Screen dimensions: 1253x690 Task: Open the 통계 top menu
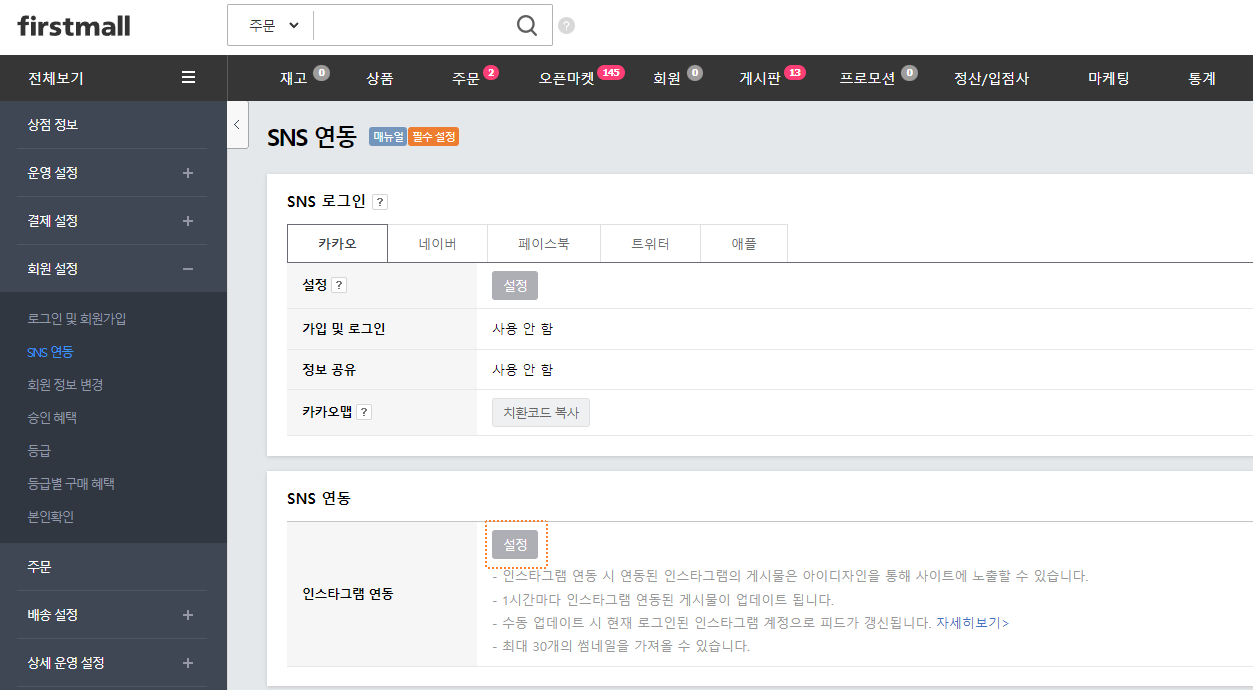click(1202, 78)
